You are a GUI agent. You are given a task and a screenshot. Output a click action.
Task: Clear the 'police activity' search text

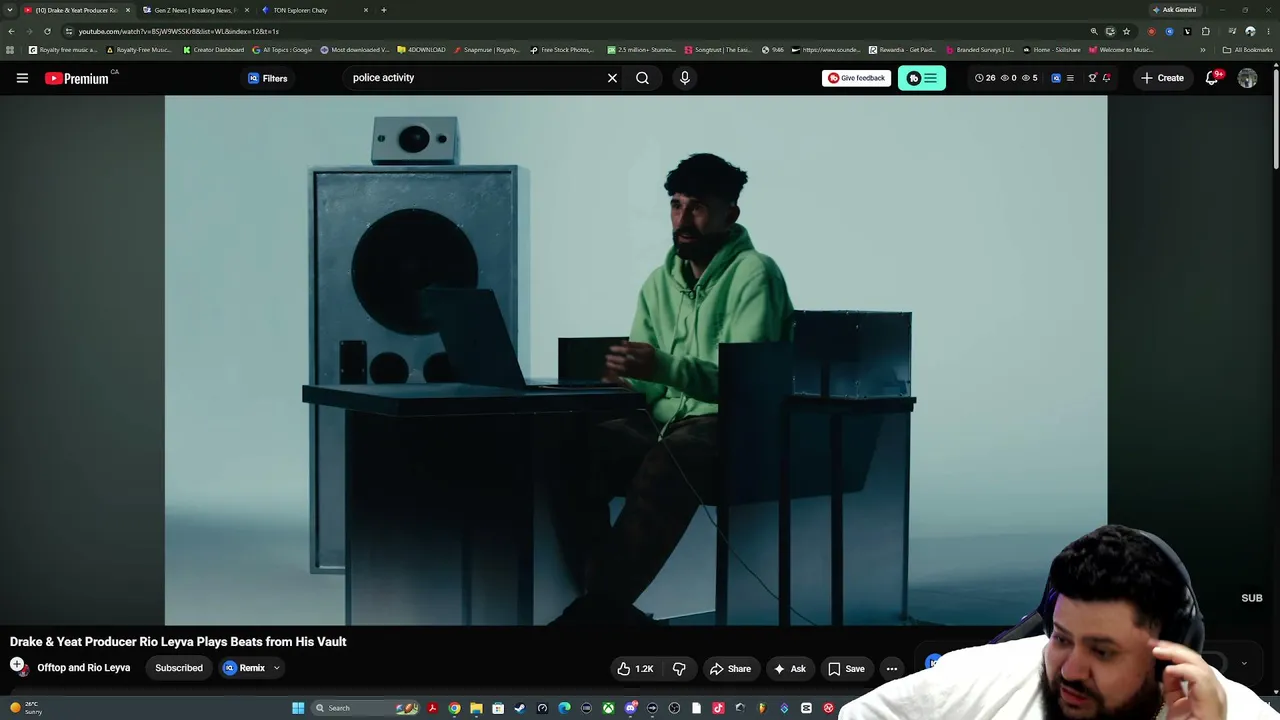(x=612, y=78)
